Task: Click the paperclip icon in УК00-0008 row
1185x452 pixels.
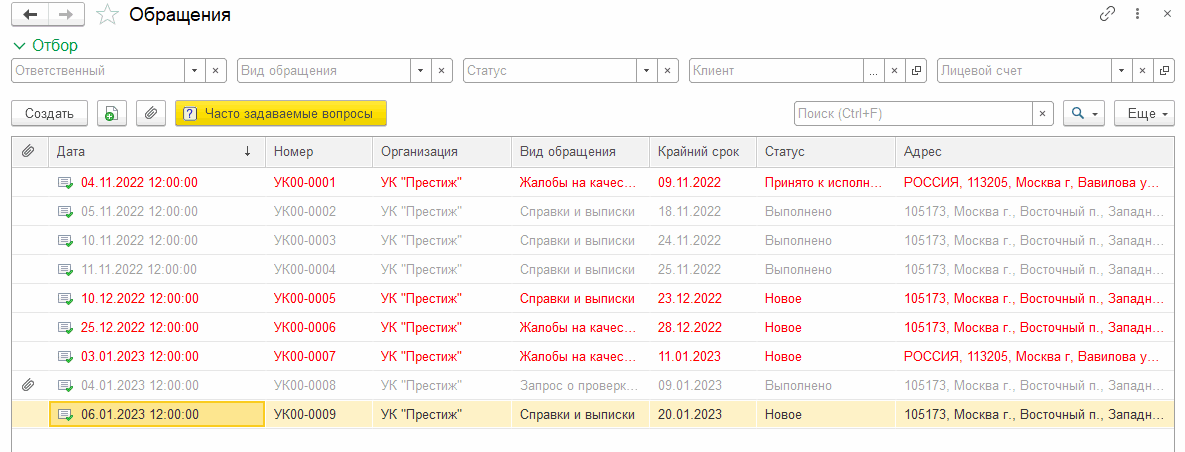Action: (28, 385)
